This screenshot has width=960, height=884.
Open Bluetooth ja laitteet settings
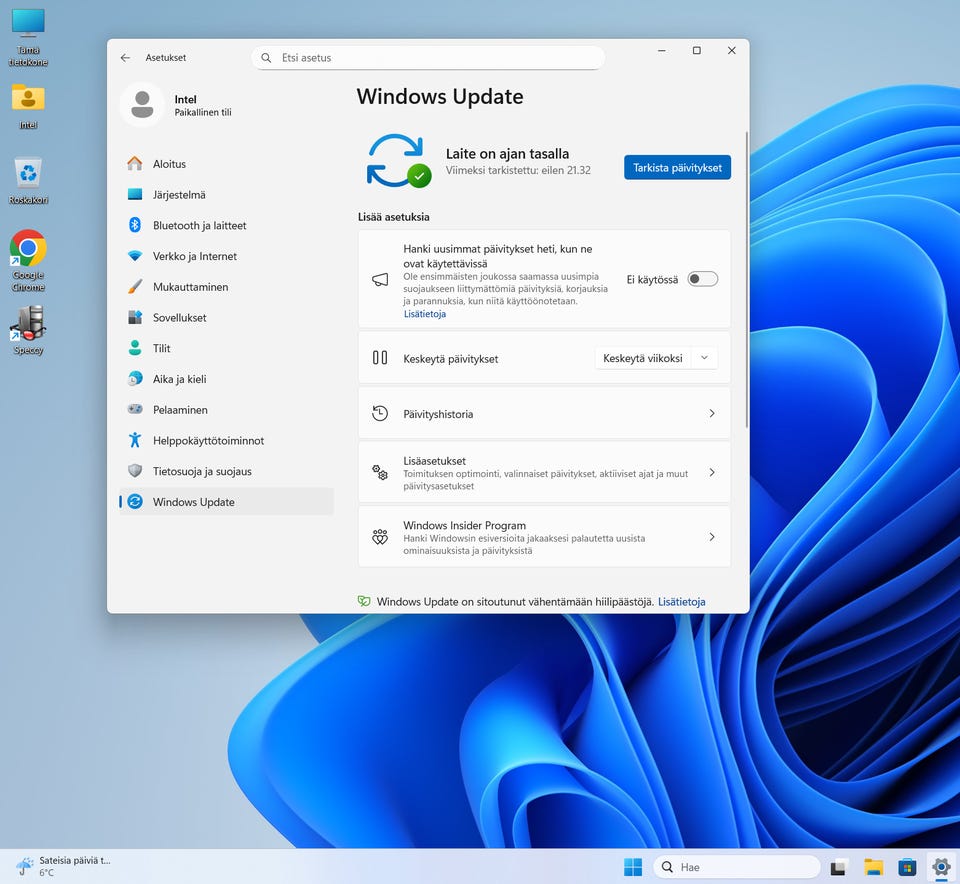point(199,226)
